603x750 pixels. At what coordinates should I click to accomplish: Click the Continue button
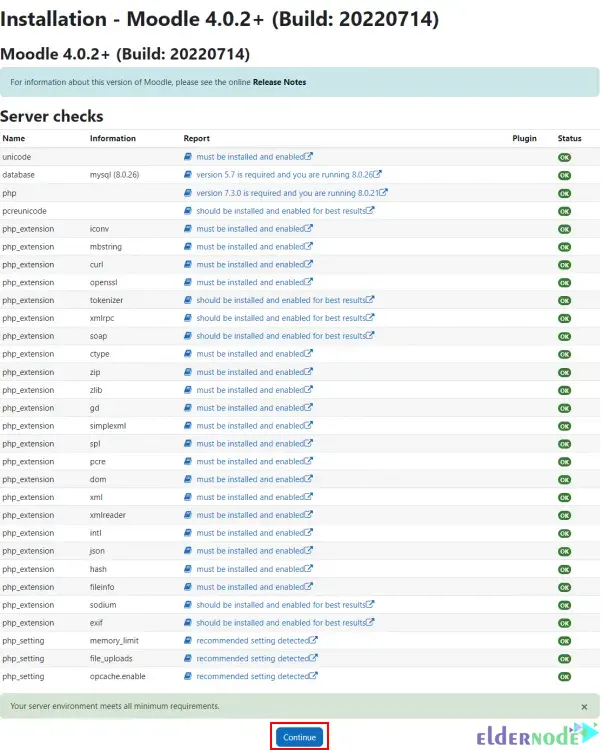tap(299, 737)
